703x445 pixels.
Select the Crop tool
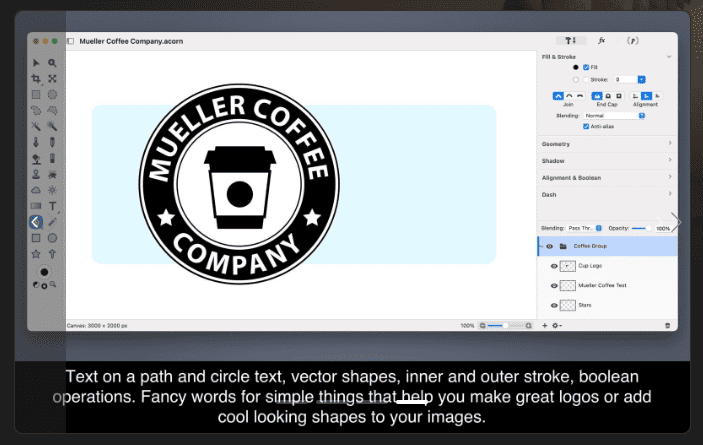click(x=36, y=79)
